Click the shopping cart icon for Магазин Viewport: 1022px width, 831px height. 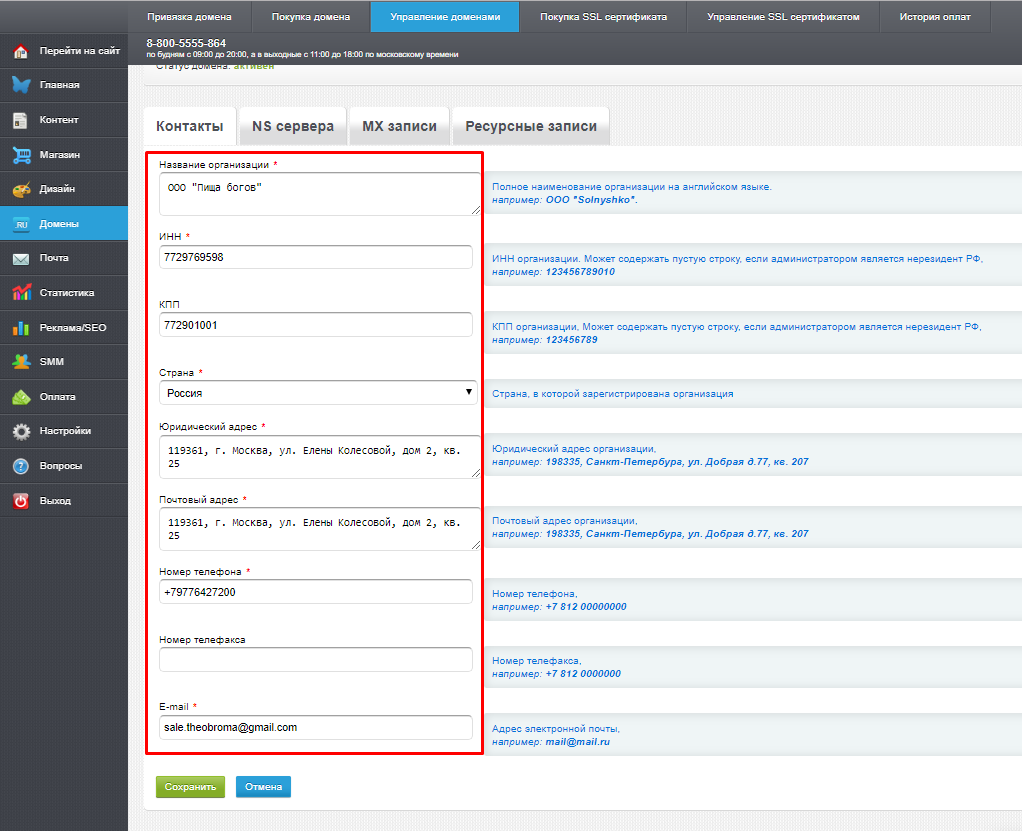pyautogui.click(x=21, y=154)
